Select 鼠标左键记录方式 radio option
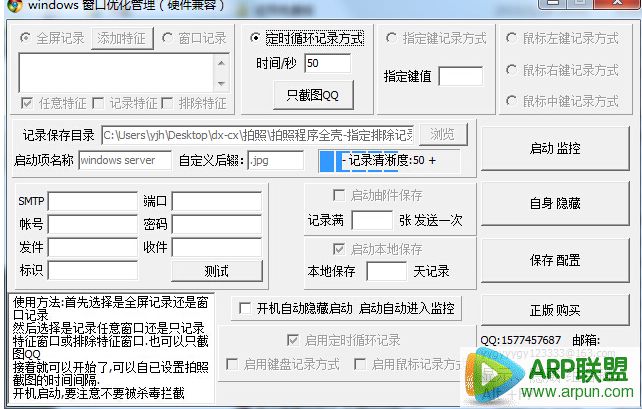 (511, 38)
